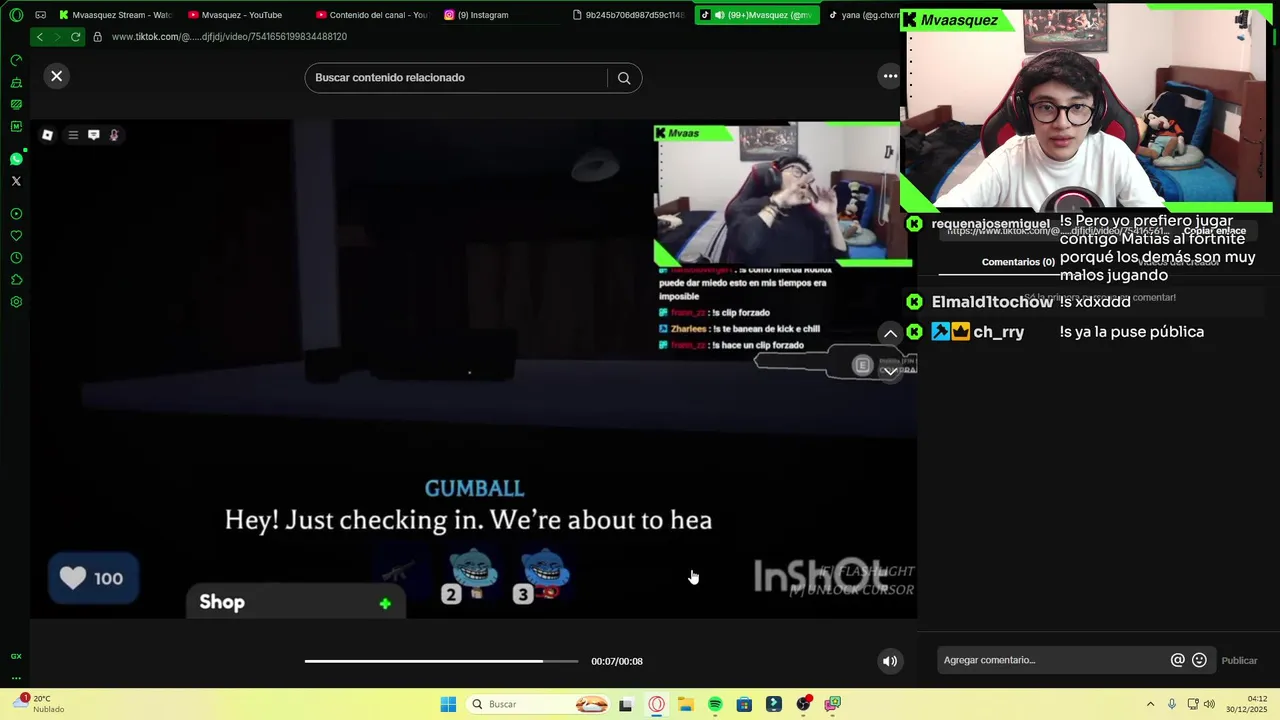Click the Copiar enlace button

click(x=1215, y=231)
